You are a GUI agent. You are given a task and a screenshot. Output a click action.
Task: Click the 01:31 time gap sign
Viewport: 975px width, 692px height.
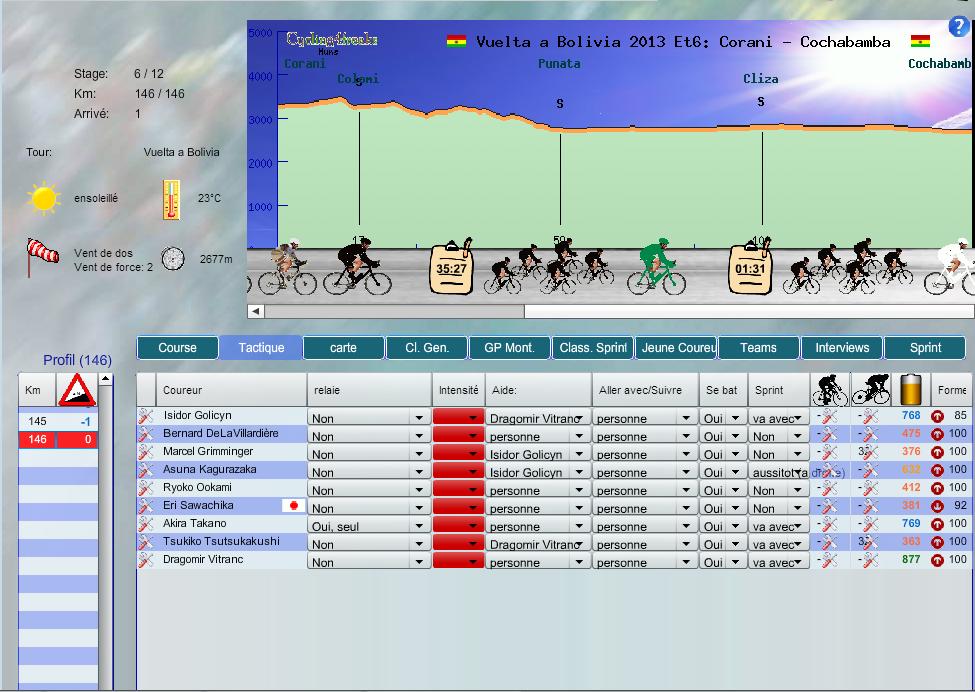[x=749, y=268]
